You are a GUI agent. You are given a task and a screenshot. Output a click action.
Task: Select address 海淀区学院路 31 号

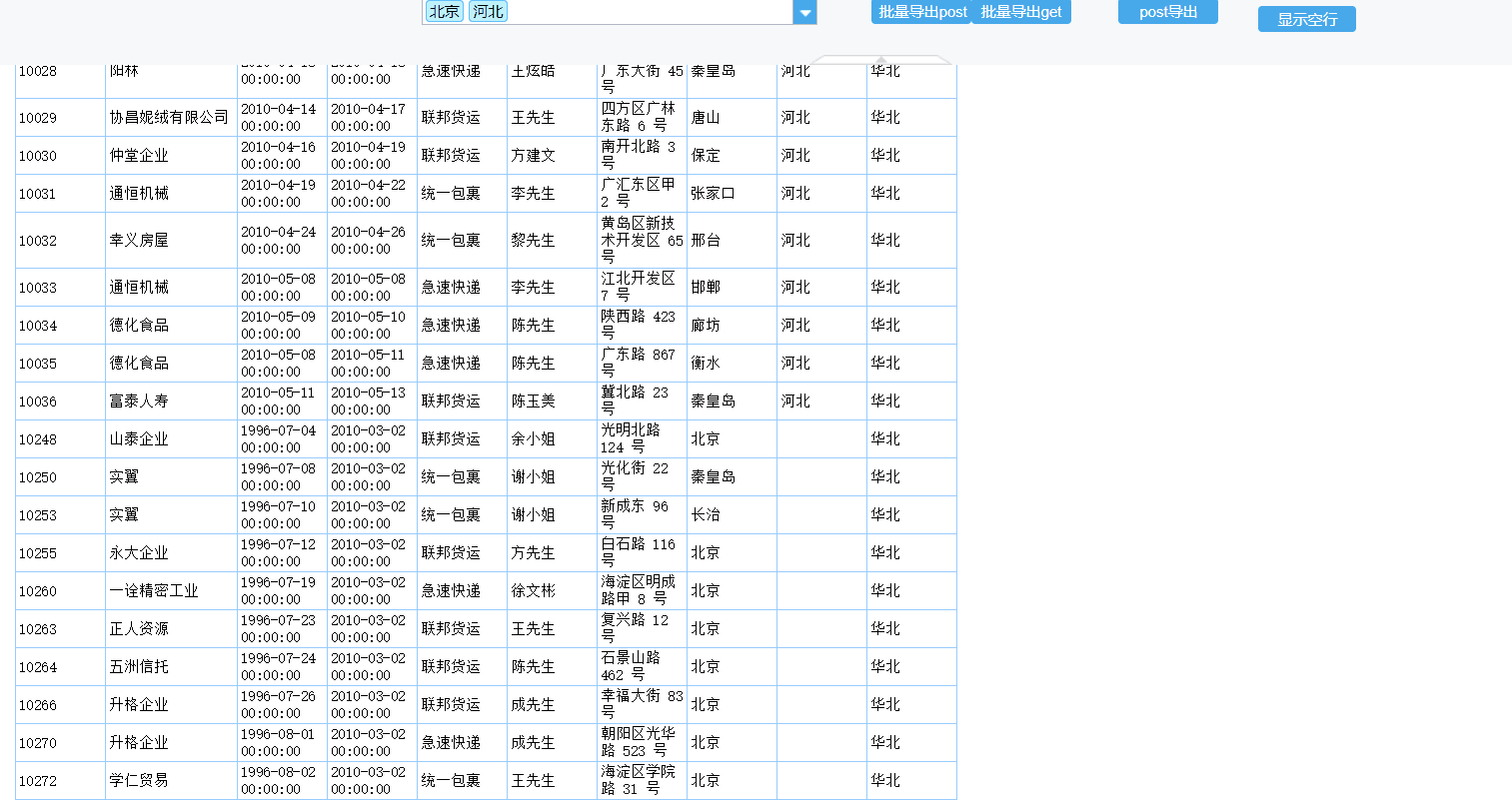[x=642, y=781]
